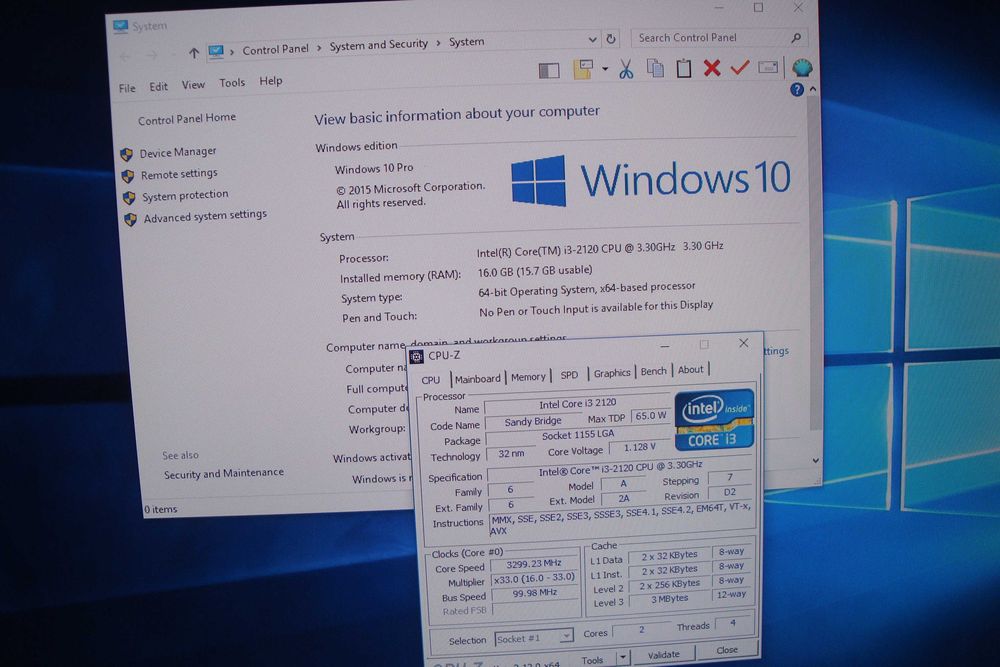Open Advanced system settings link

(x=205, y=216)
